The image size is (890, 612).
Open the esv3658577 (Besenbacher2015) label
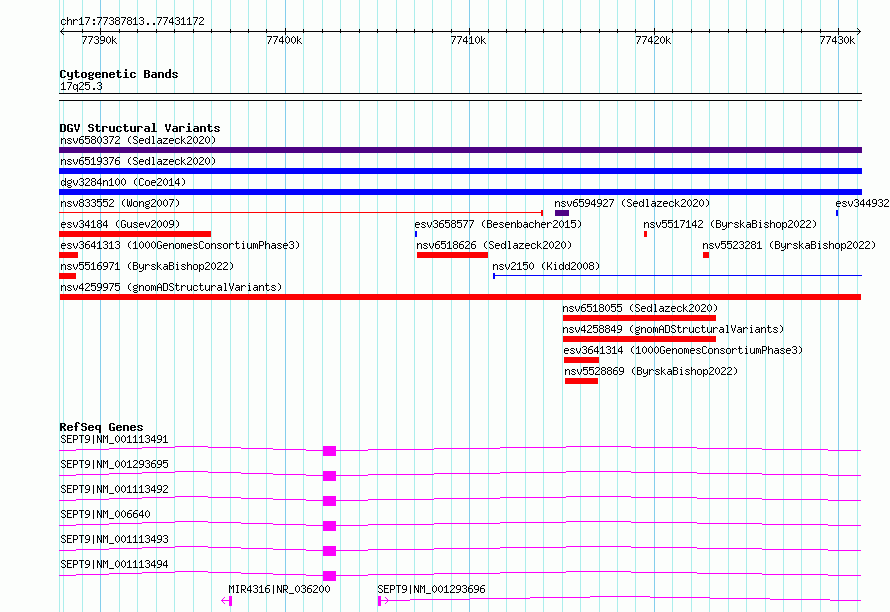tap(498, 224)
